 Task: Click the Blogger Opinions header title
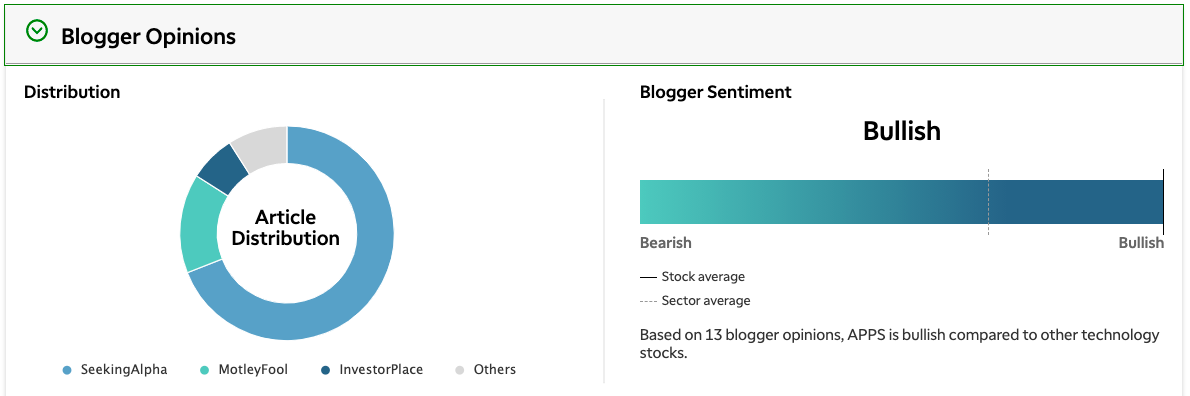[148, 36]
